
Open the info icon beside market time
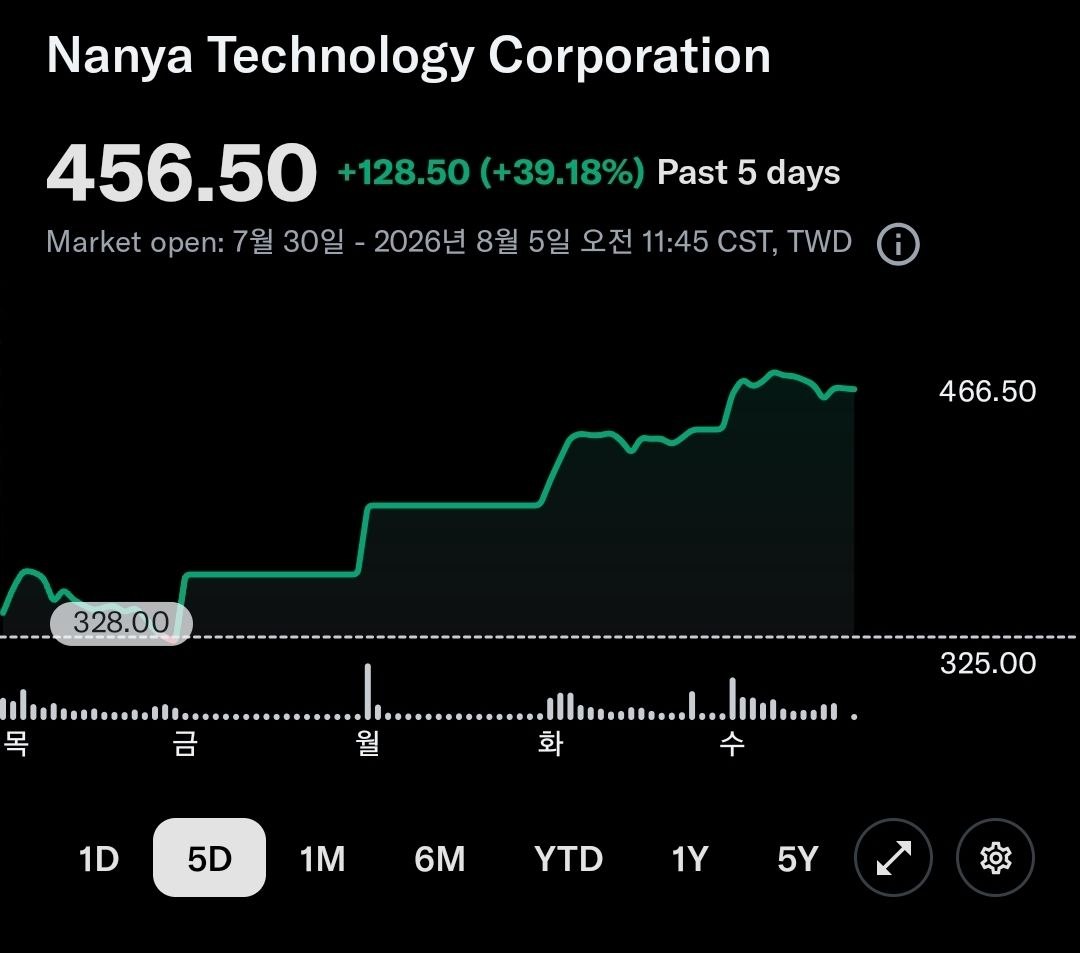point(897,244)
